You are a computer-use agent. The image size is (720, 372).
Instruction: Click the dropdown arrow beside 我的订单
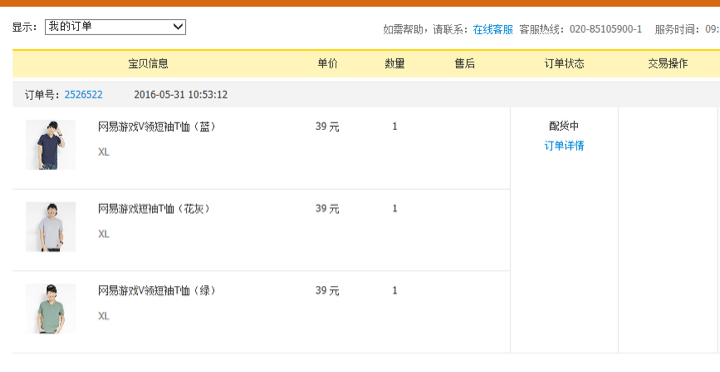(178, 27)
